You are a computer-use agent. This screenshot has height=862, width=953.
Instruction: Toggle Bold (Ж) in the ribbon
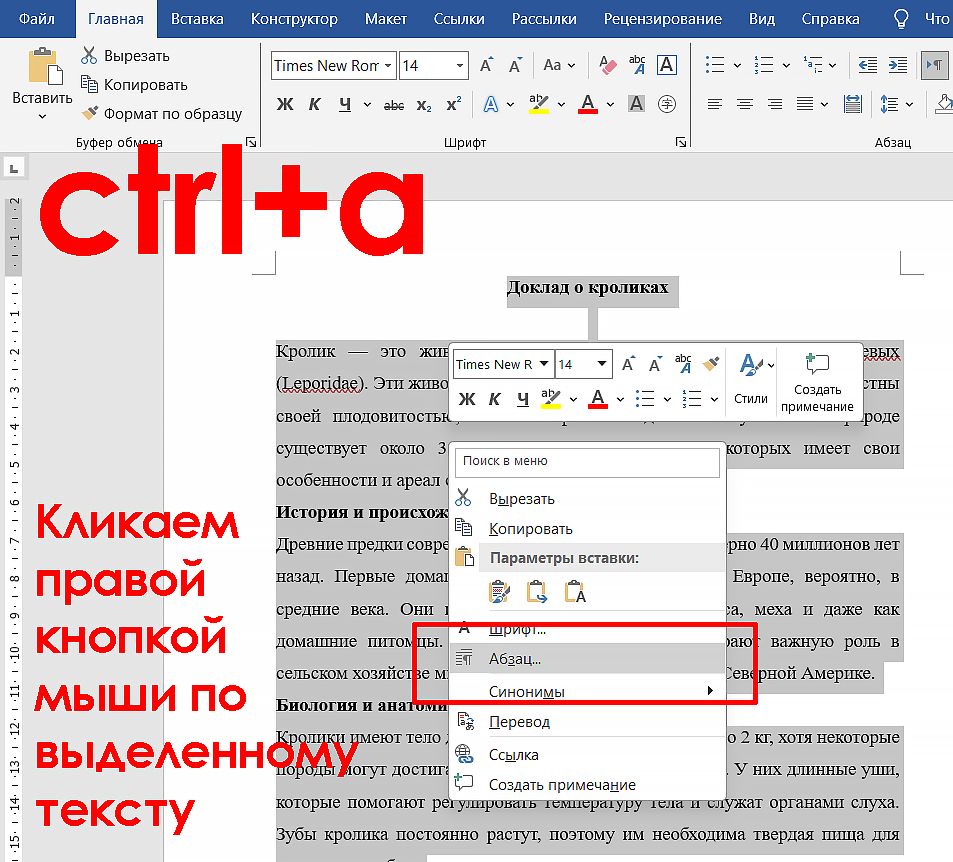point(284,105)
